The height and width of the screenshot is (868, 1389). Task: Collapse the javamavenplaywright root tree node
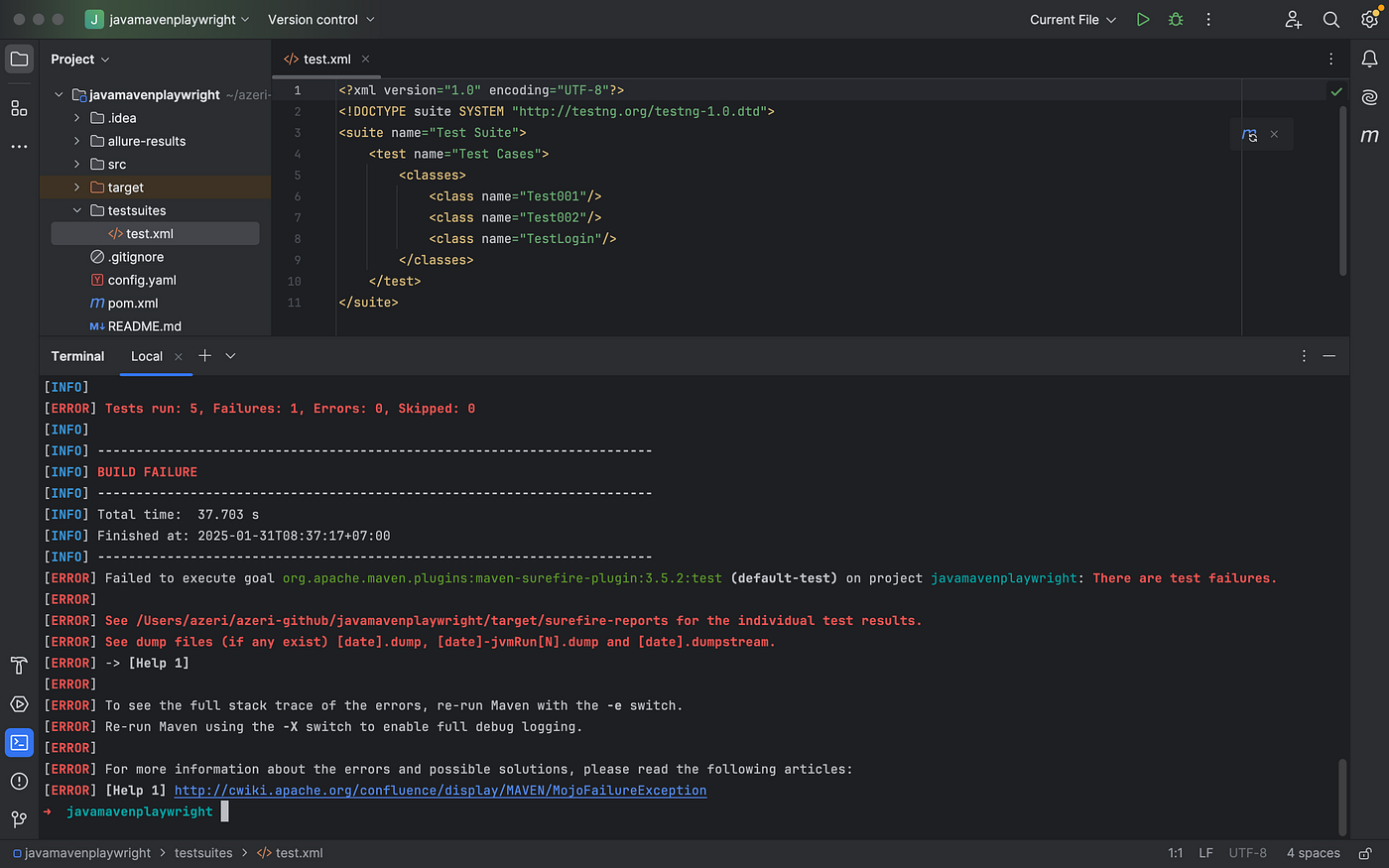click(x=59, y=95)
